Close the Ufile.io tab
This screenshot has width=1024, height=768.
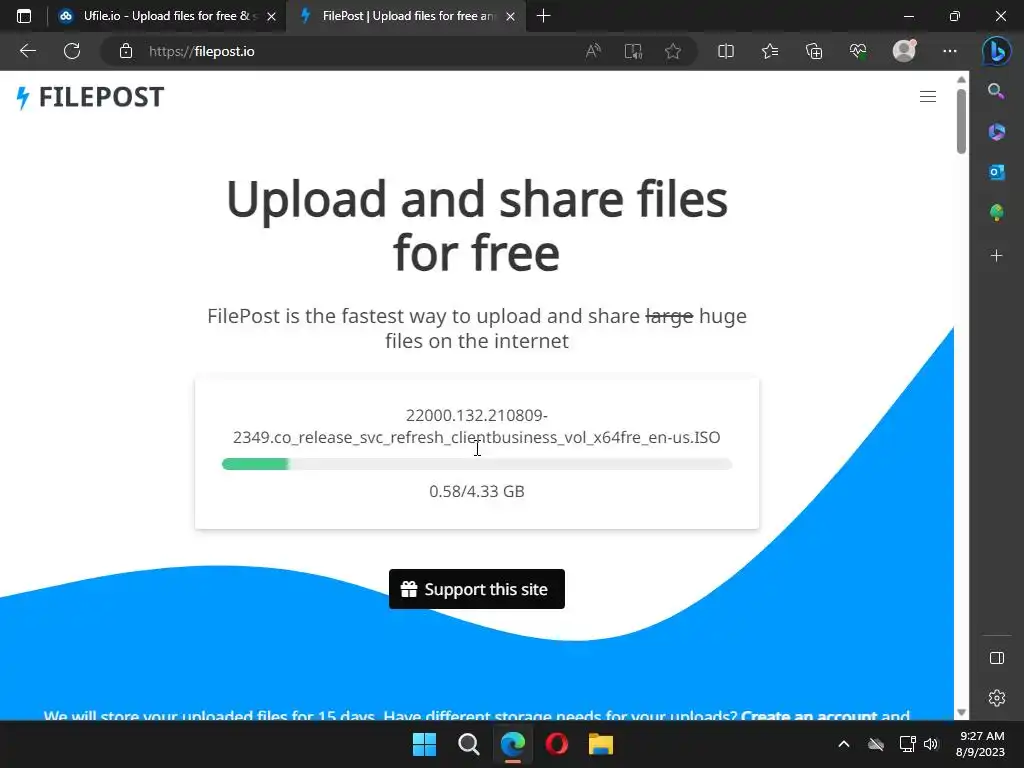tap(271, 16)
